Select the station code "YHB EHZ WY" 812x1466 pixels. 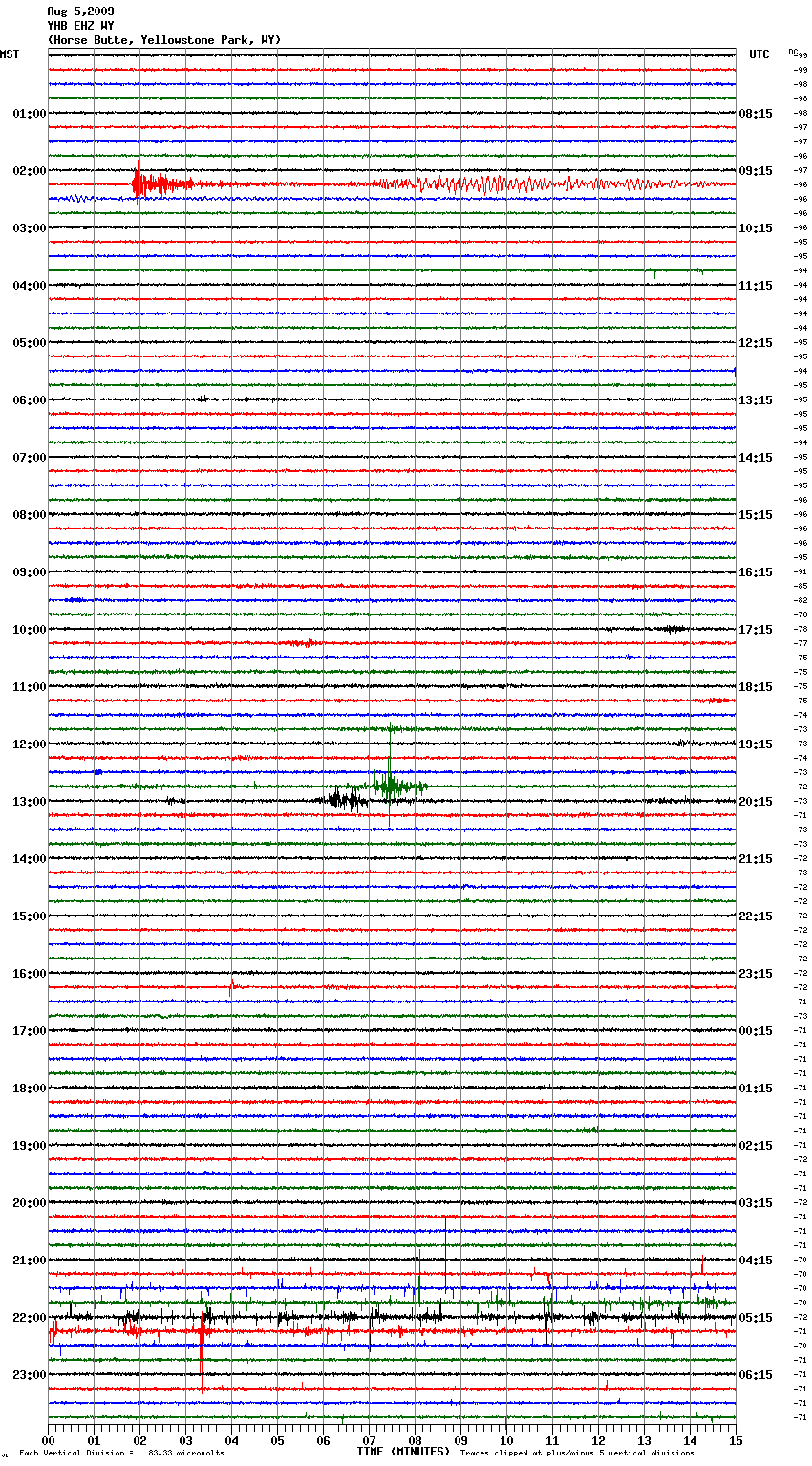pos(80,26)
